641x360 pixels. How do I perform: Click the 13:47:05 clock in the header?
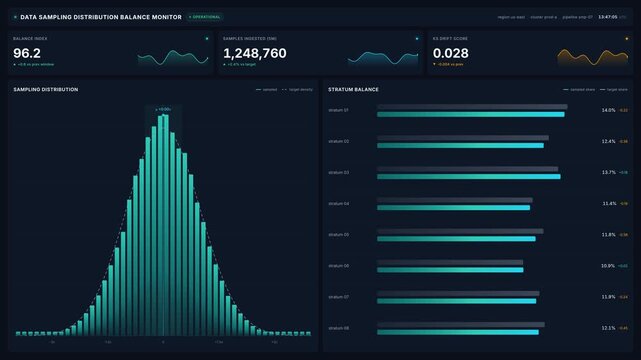607,17
